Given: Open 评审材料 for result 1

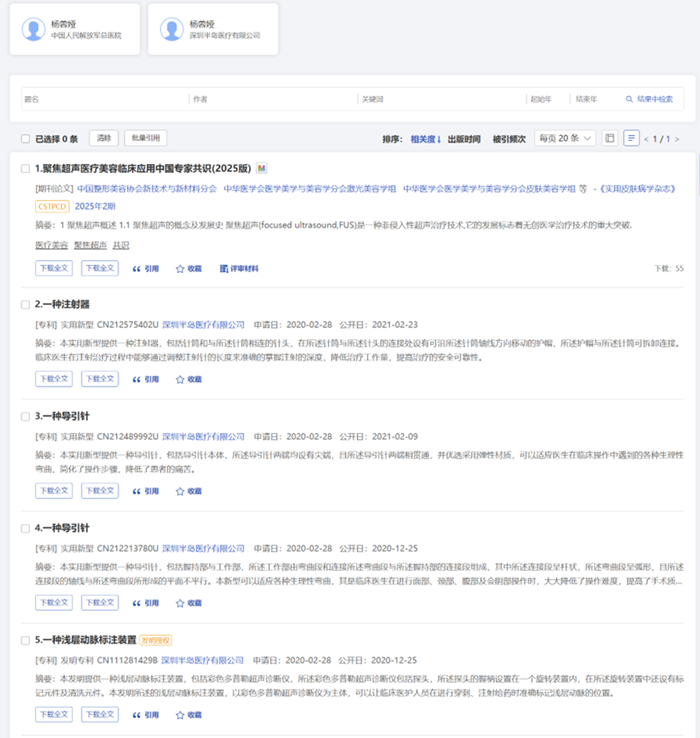Looking at the screenshot, I should [x=239, y=269].
